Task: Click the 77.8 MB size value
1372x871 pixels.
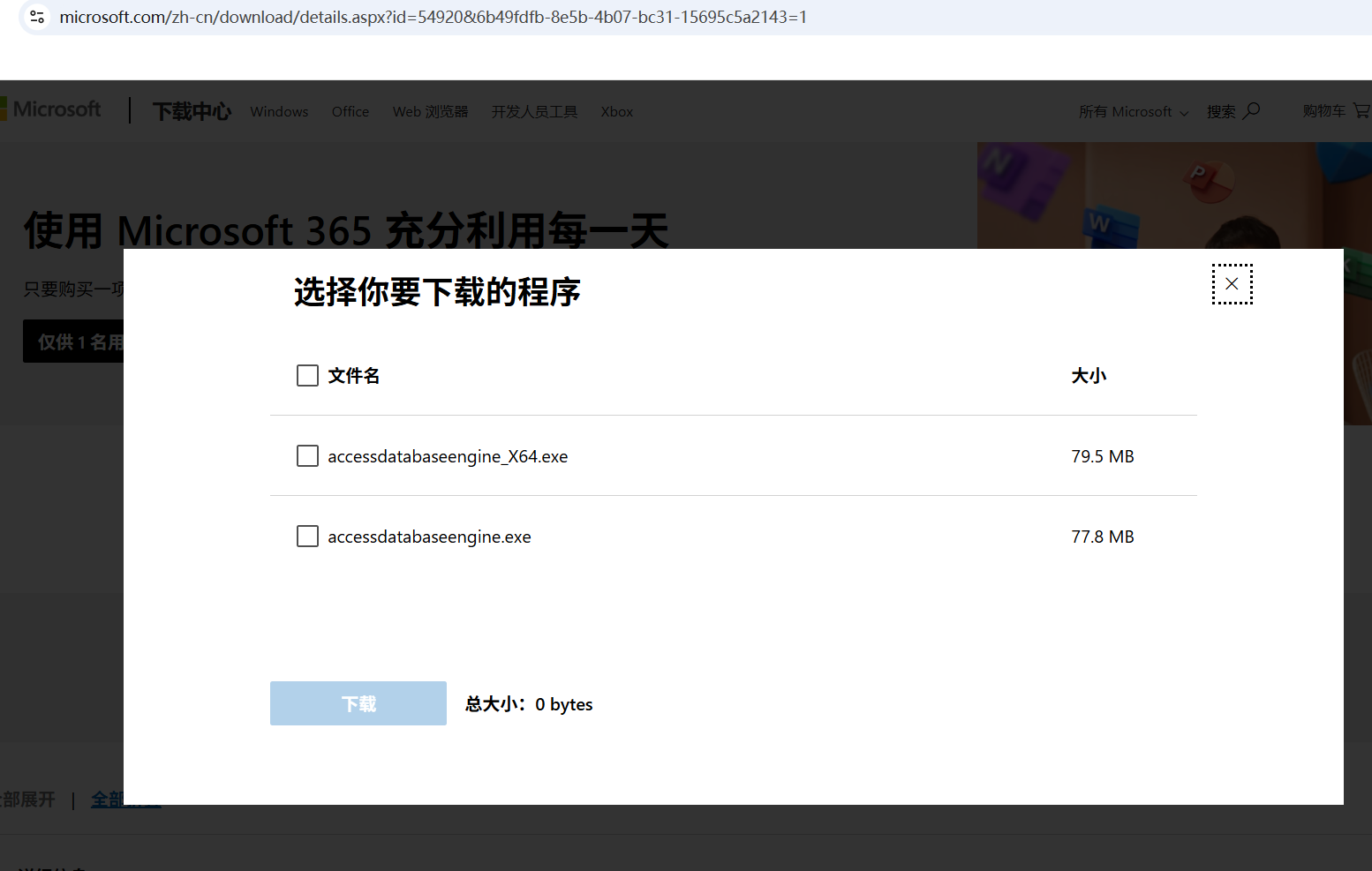Action: point(1103,537)
